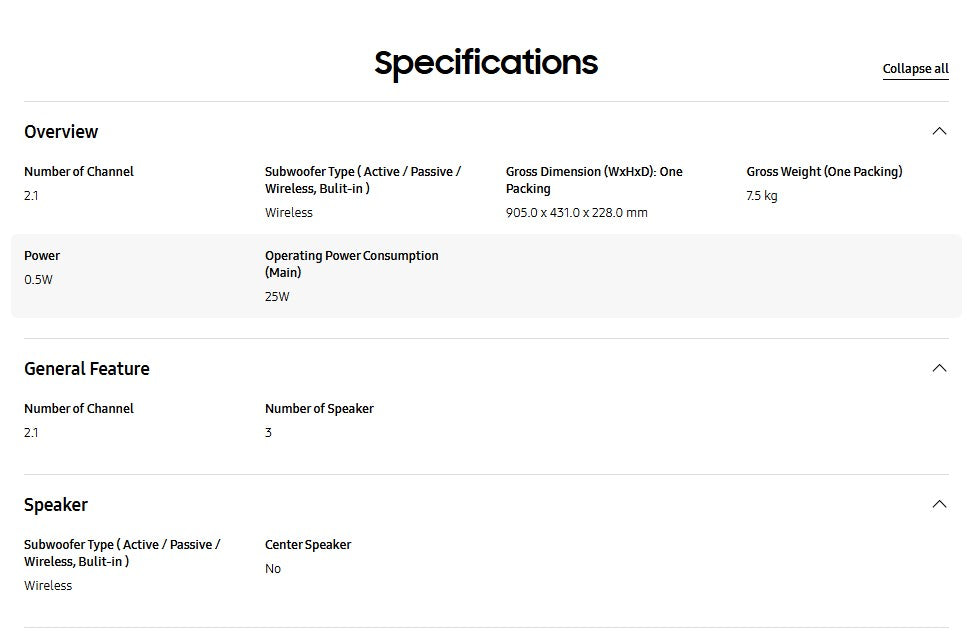
Task: Click the Overview section heading
Action: coord(61,132)
